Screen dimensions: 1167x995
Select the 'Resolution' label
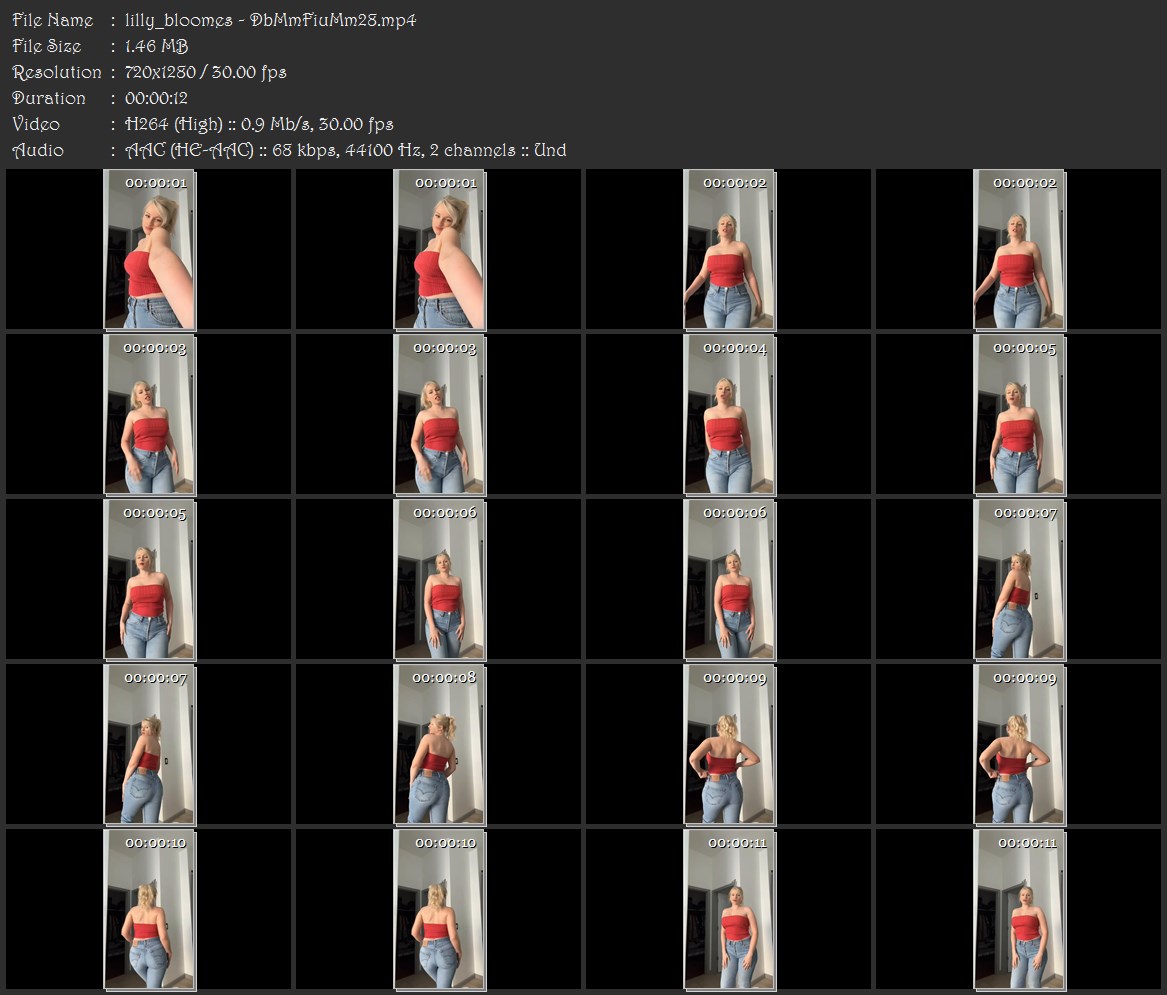tap(57, 72)
